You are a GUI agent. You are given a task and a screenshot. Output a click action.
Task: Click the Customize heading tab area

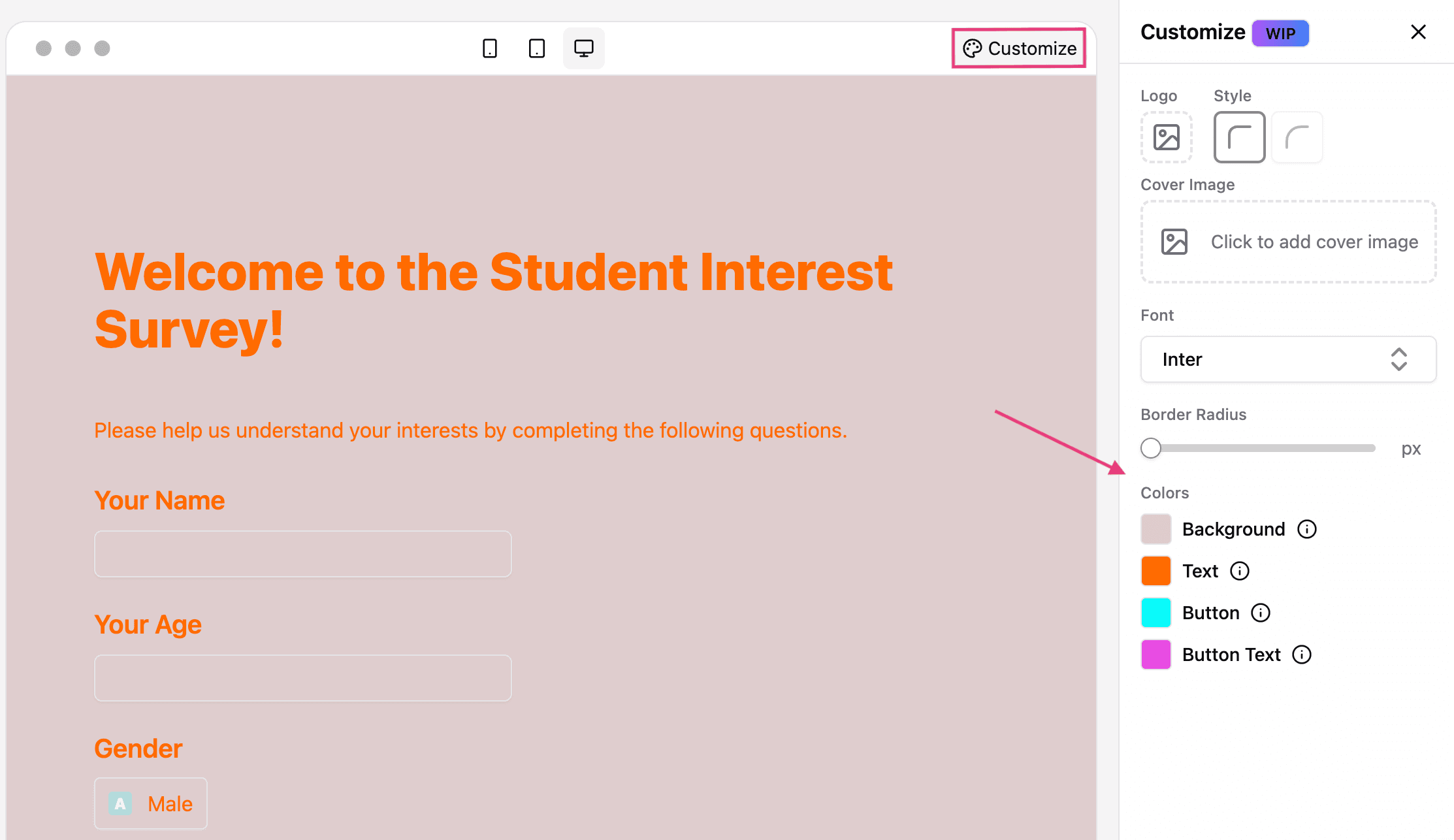pyautogui.click(x=1193, y=32)
